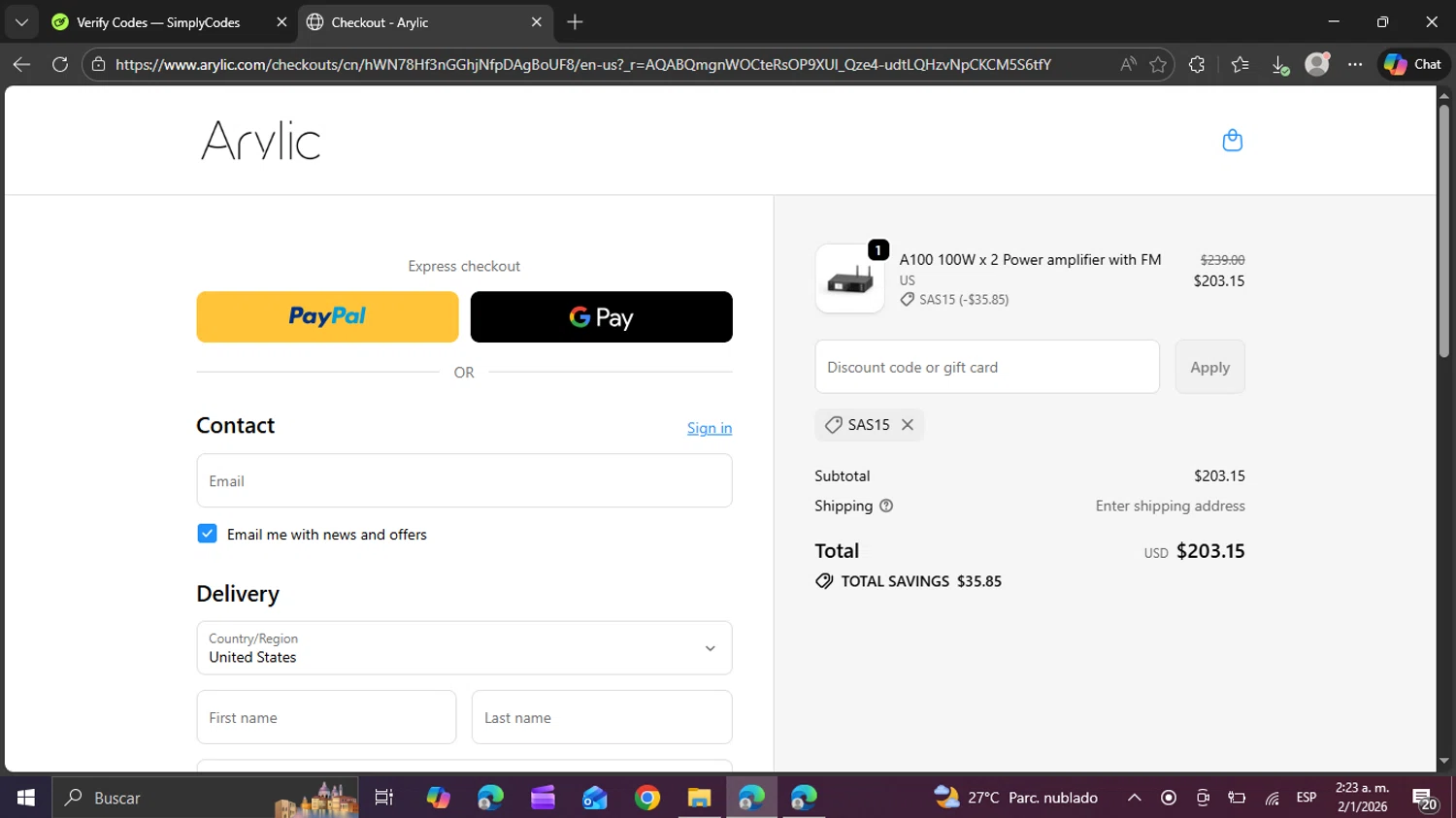Image resolution: width=1456 pixels, height=818 pixels.
Task: Click the TOTAL SAVINGS $35.85 text
Action: tap(921, 581)
